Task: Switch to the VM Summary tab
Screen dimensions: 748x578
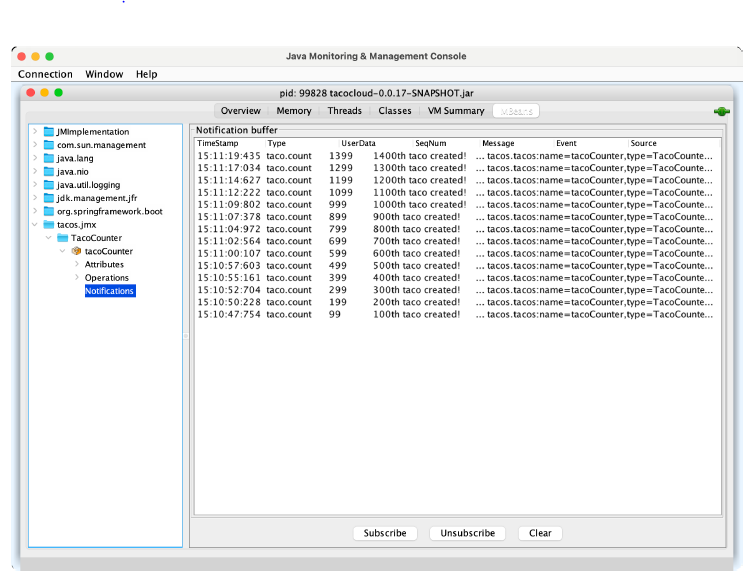Action: [x=456, y=111]
